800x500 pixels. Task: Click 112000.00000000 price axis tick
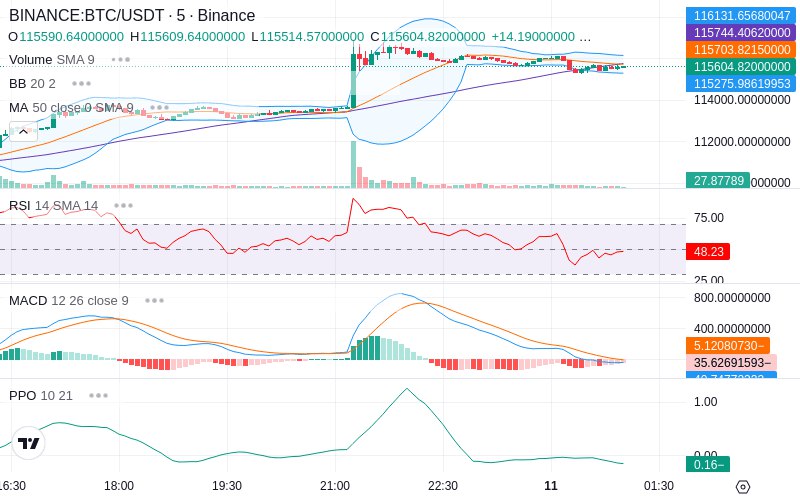pyautogui.click(x=742, y=142)
